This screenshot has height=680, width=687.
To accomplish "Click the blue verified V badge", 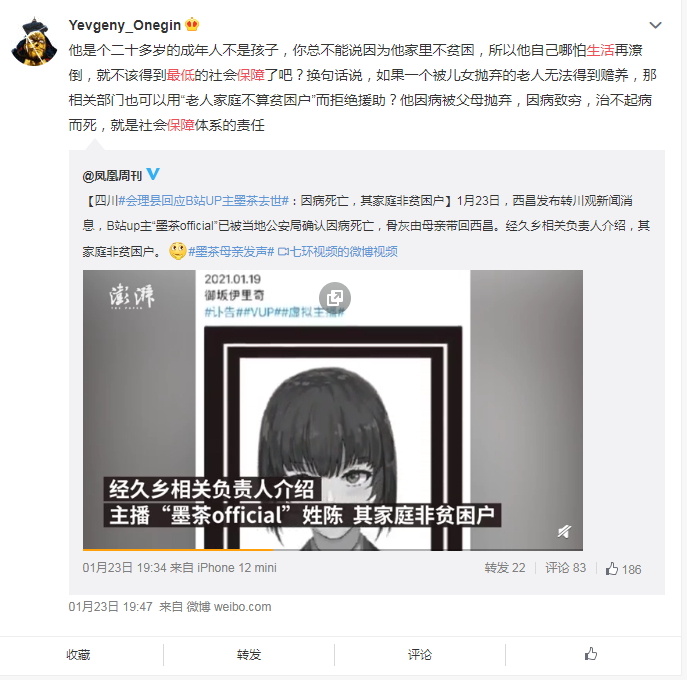I will [x=153, y=174].
